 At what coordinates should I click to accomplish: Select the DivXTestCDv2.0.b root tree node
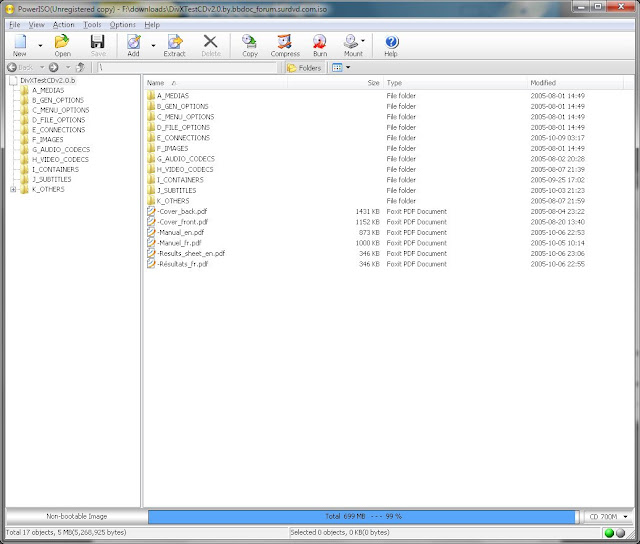click(x=47, y=80)
